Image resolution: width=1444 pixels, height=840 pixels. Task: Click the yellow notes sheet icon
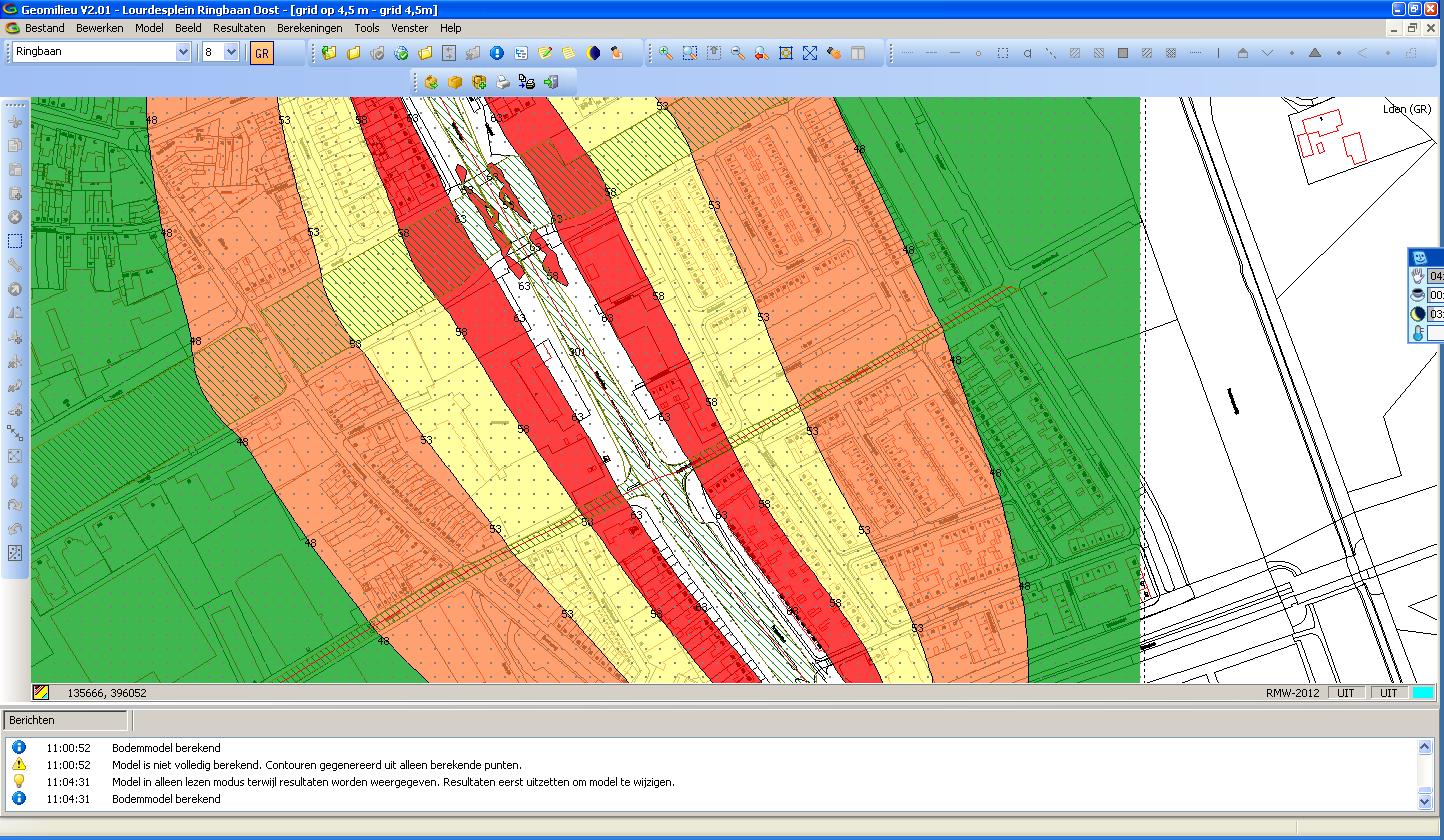pos(569,53)
